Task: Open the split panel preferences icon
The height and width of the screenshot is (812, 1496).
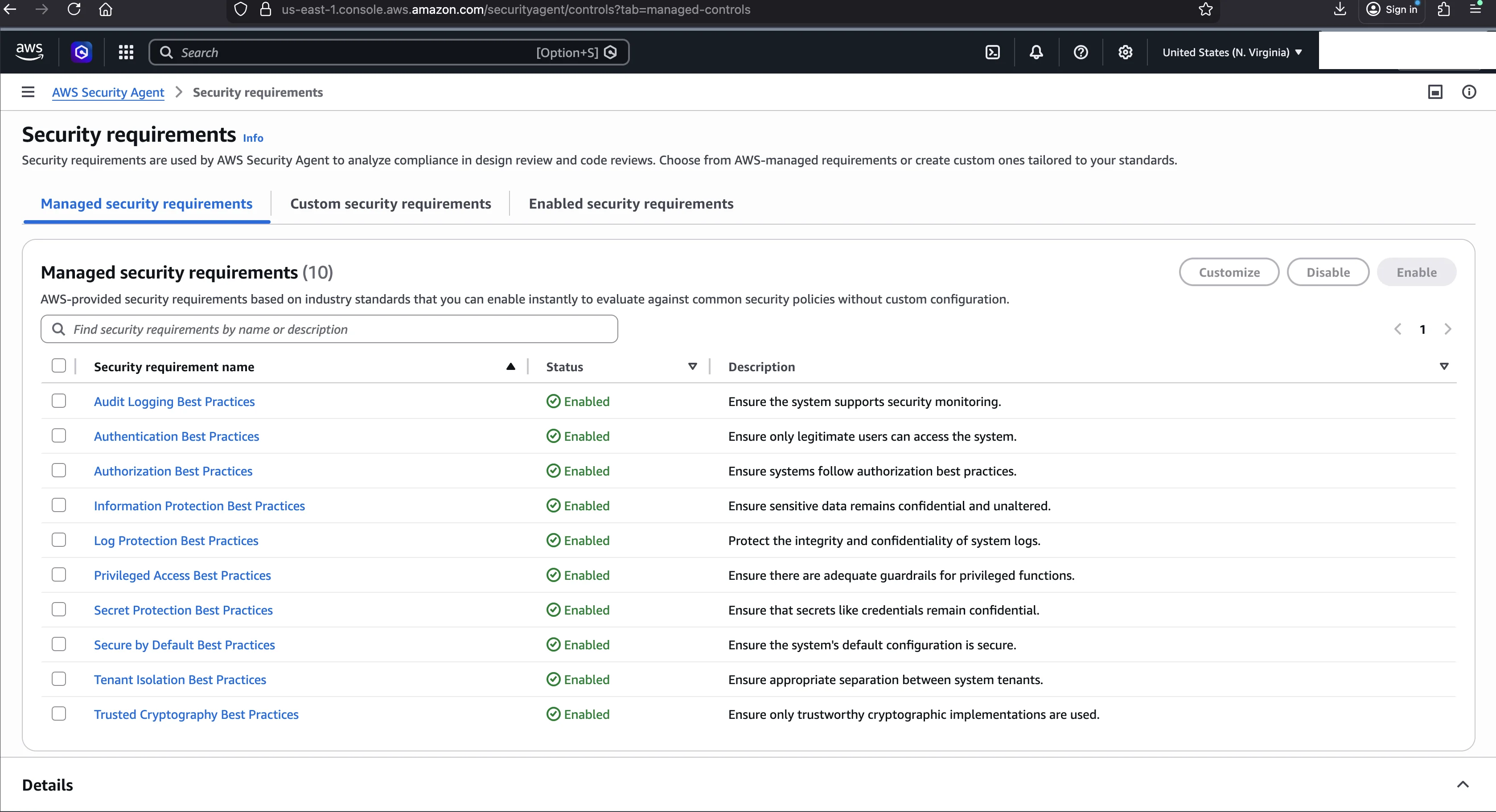Action: click(1435, 92)
